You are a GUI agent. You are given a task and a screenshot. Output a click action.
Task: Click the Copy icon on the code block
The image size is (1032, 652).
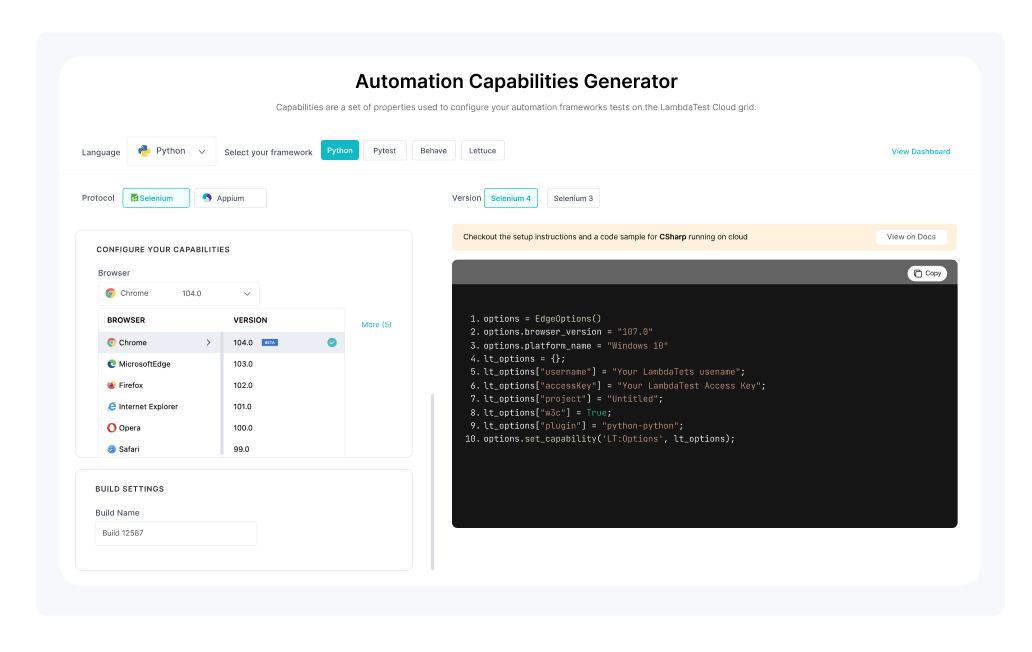pos(926,272)
